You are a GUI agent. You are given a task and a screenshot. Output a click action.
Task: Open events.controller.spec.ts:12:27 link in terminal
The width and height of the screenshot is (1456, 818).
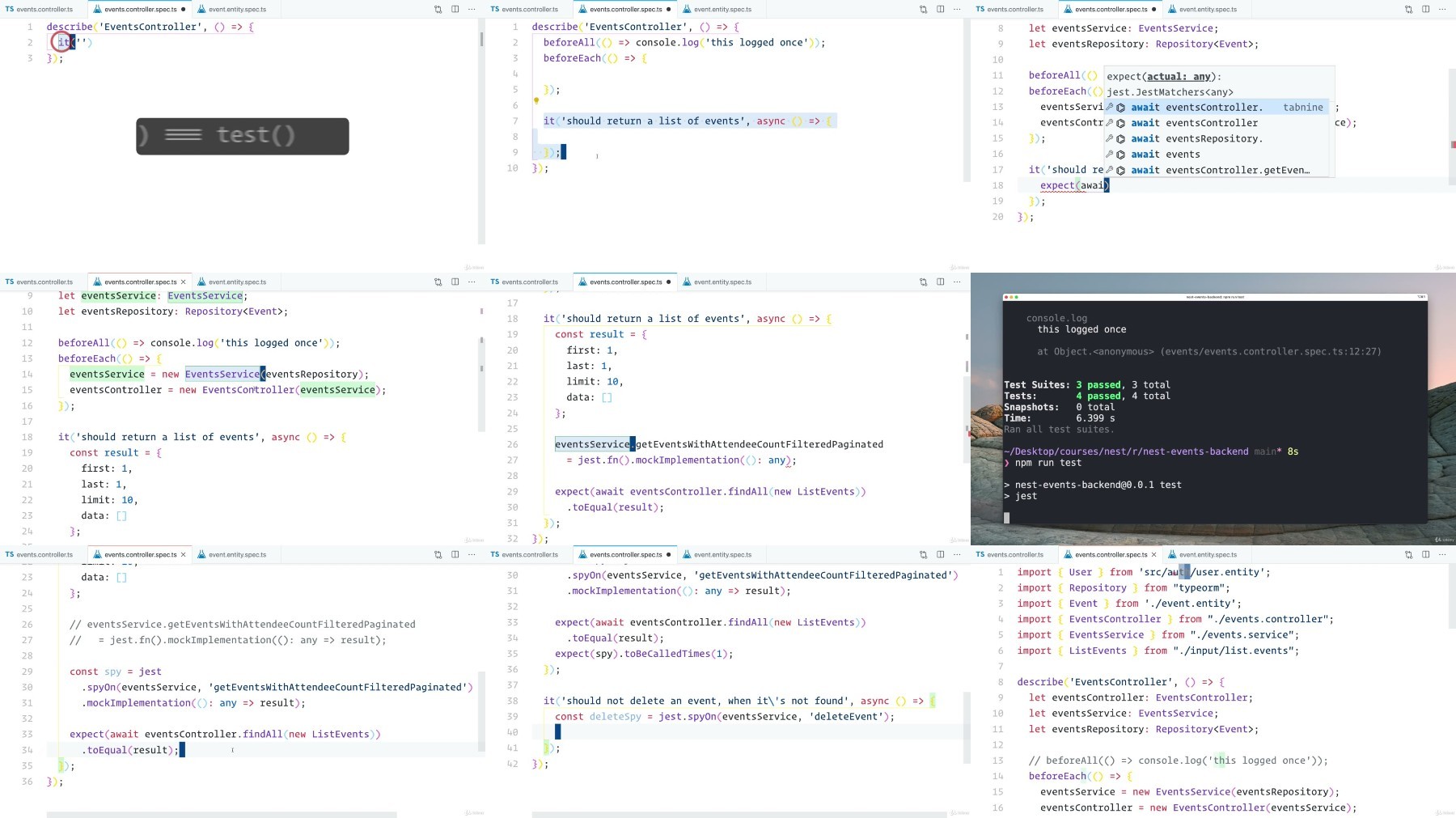point(1271,352)
